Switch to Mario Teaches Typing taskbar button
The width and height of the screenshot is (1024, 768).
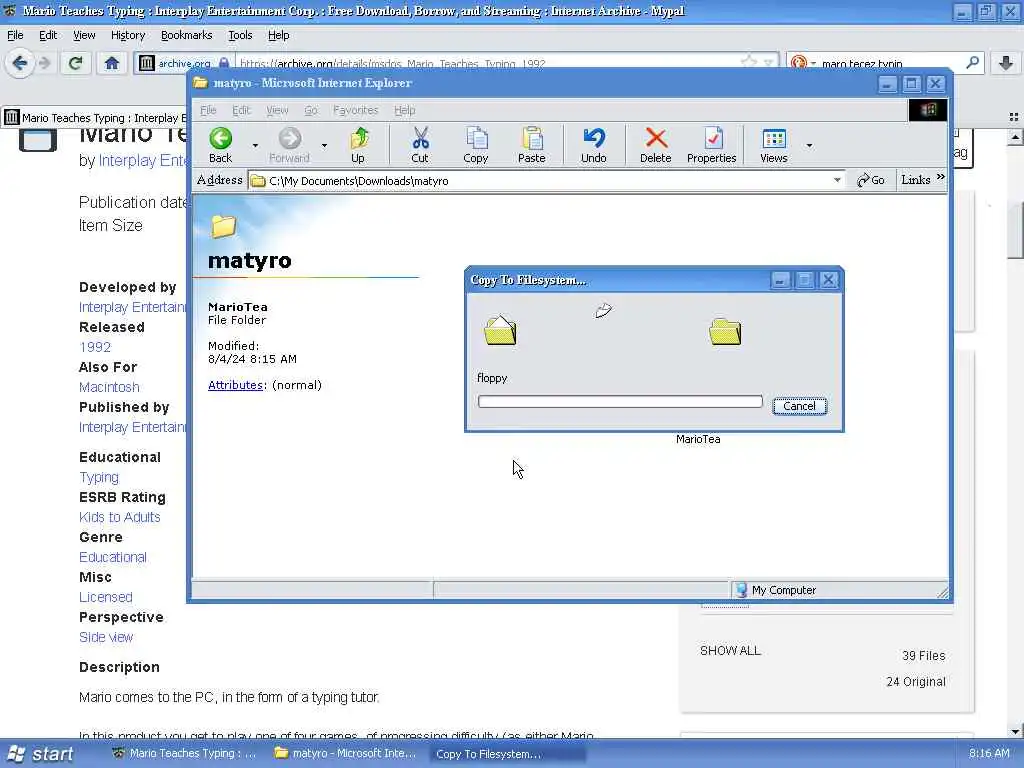tap(185, 754)
